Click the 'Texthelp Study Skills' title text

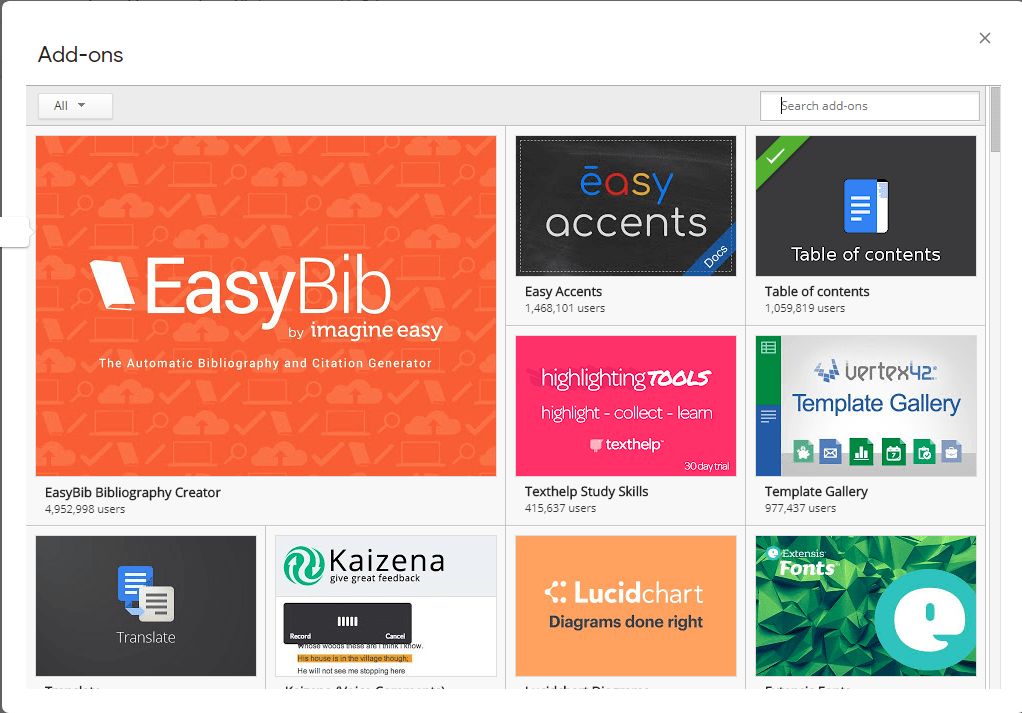click(x=587, y=491)
